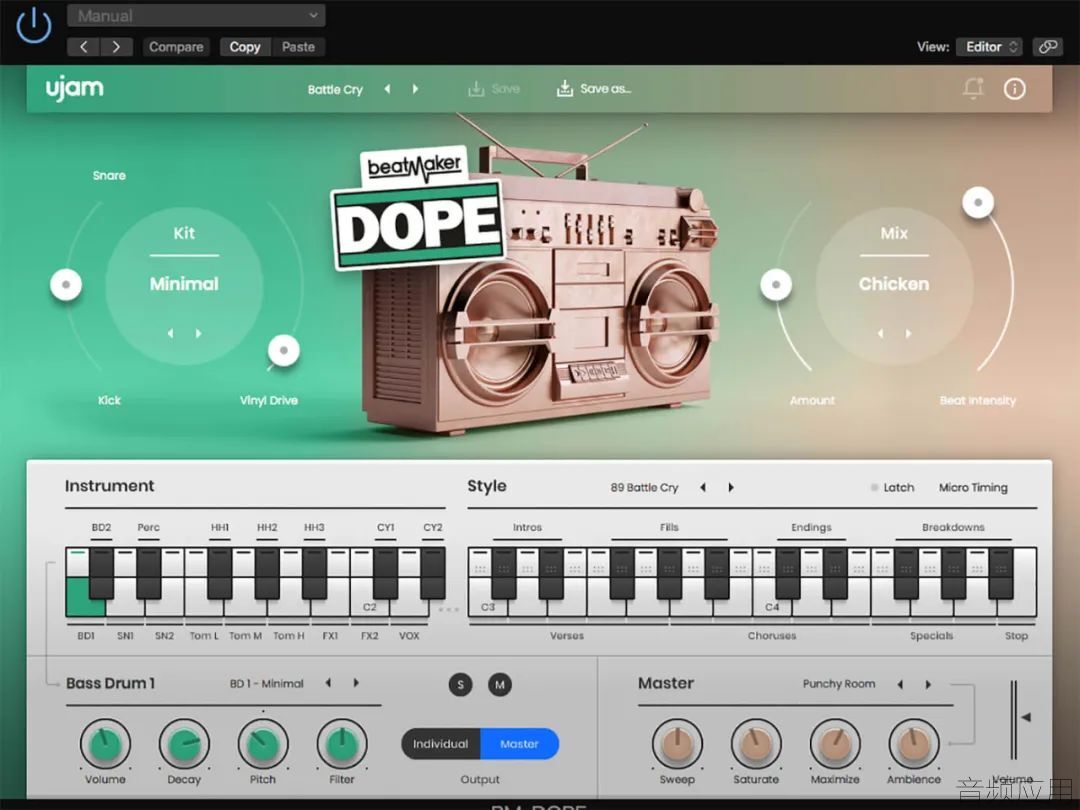1080x810 pixels.
Task: Click the Save preset icon
Action: coord(476,89)
